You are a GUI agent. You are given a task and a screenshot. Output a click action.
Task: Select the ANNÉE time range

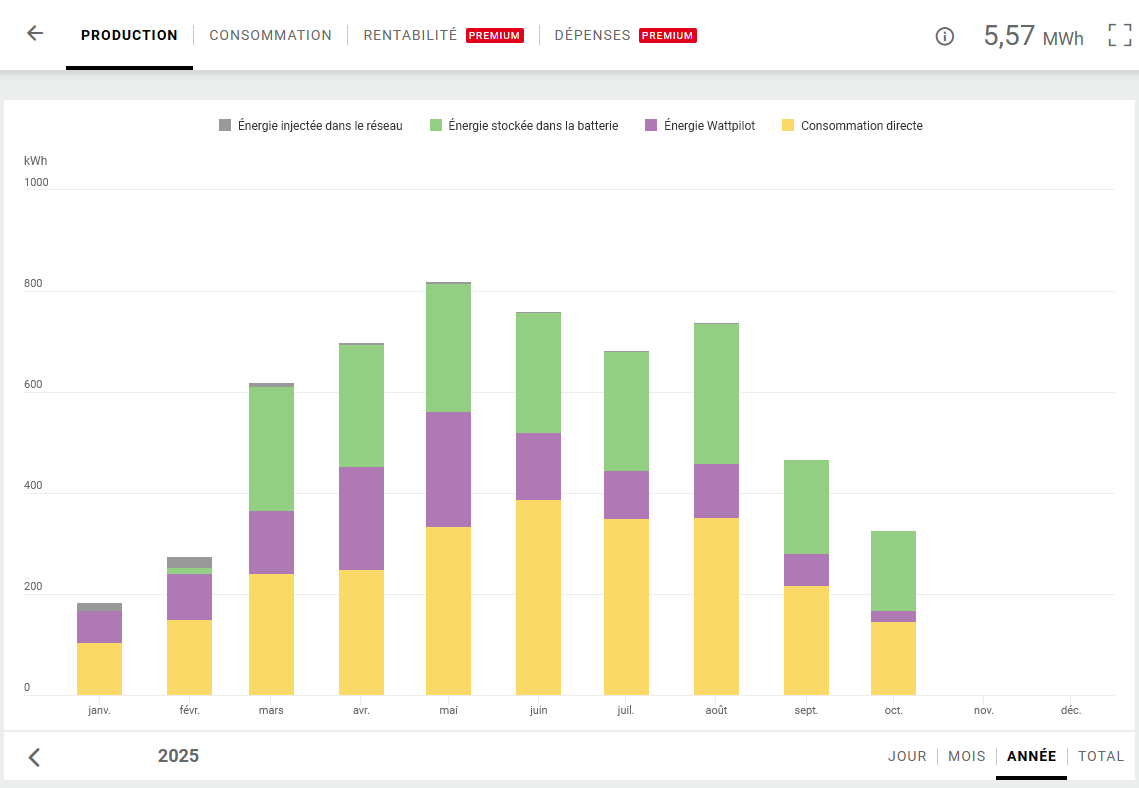click(1031, 756)
